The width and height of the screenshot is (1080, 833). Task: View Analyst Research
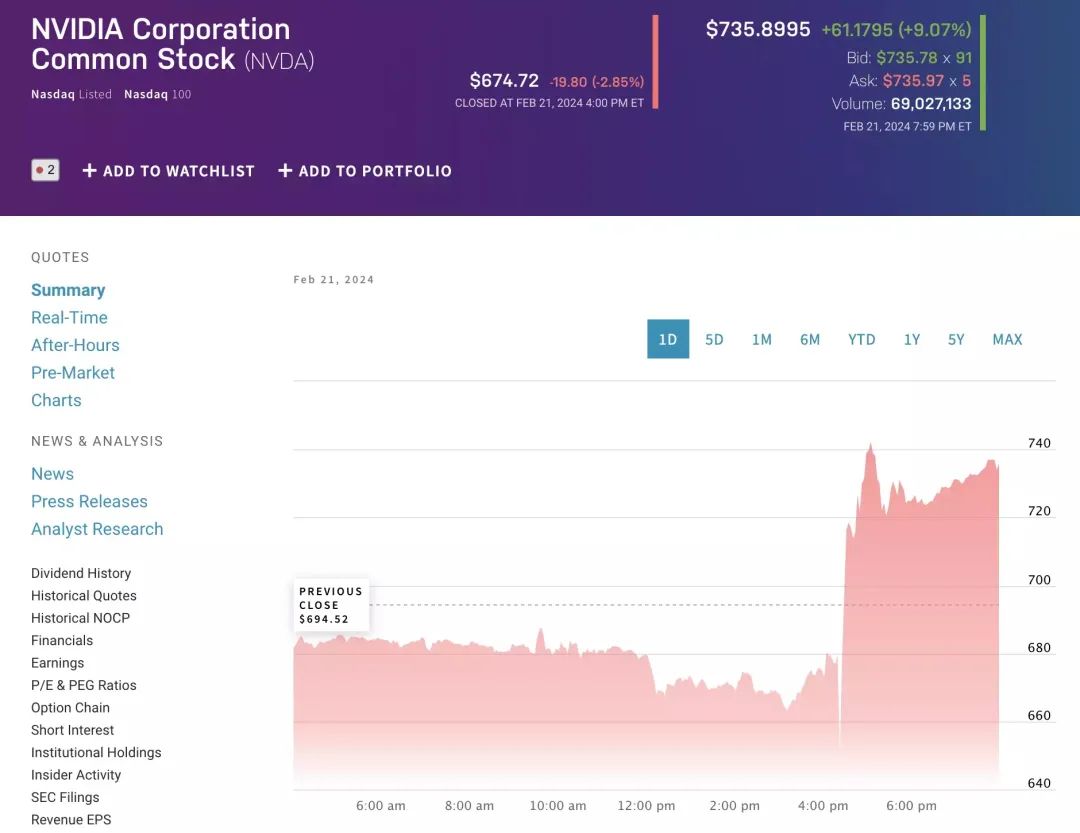point(97,529)
